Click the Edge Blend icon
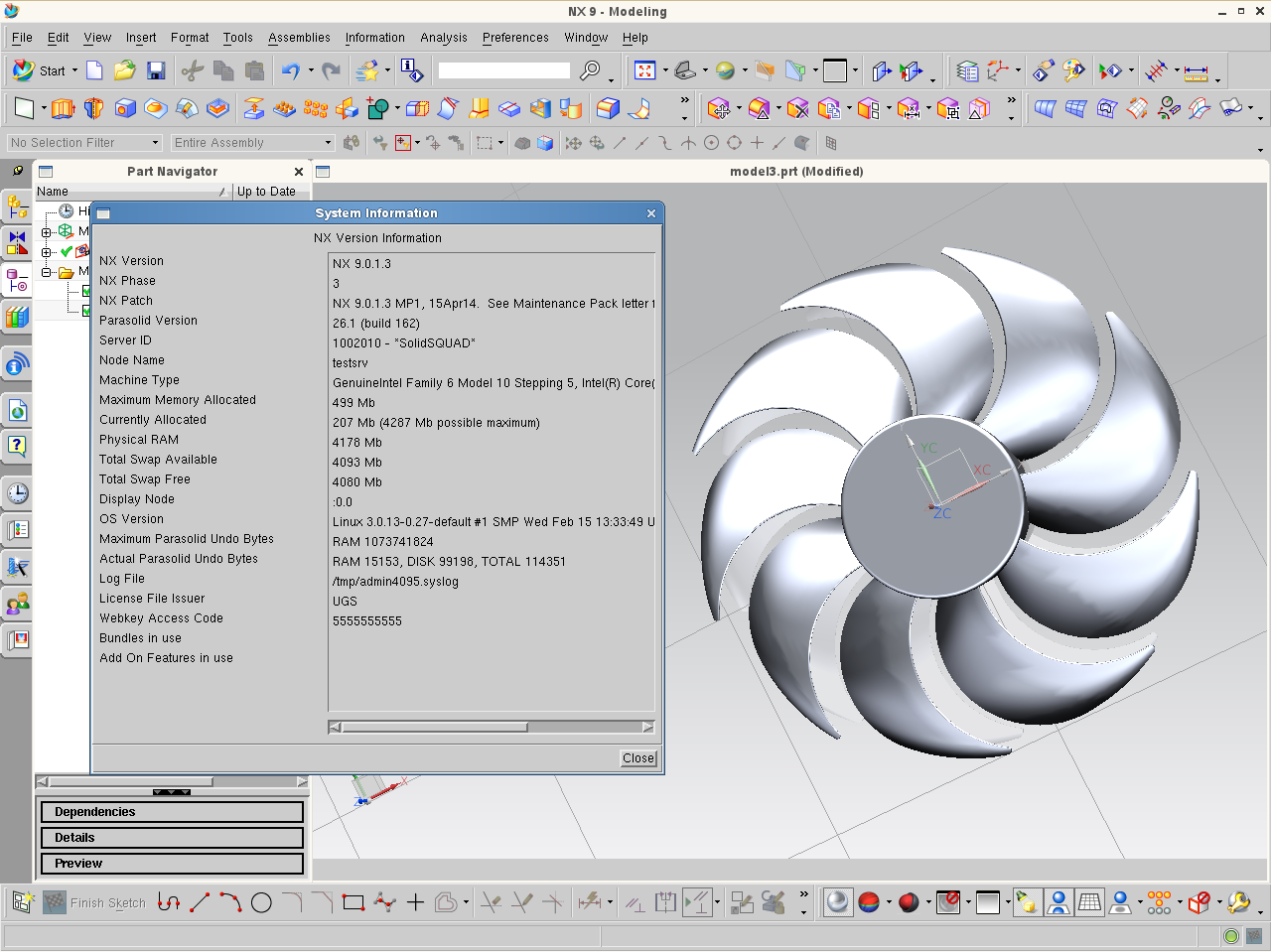The image size is (1271, 952). (x=608, y=108)
